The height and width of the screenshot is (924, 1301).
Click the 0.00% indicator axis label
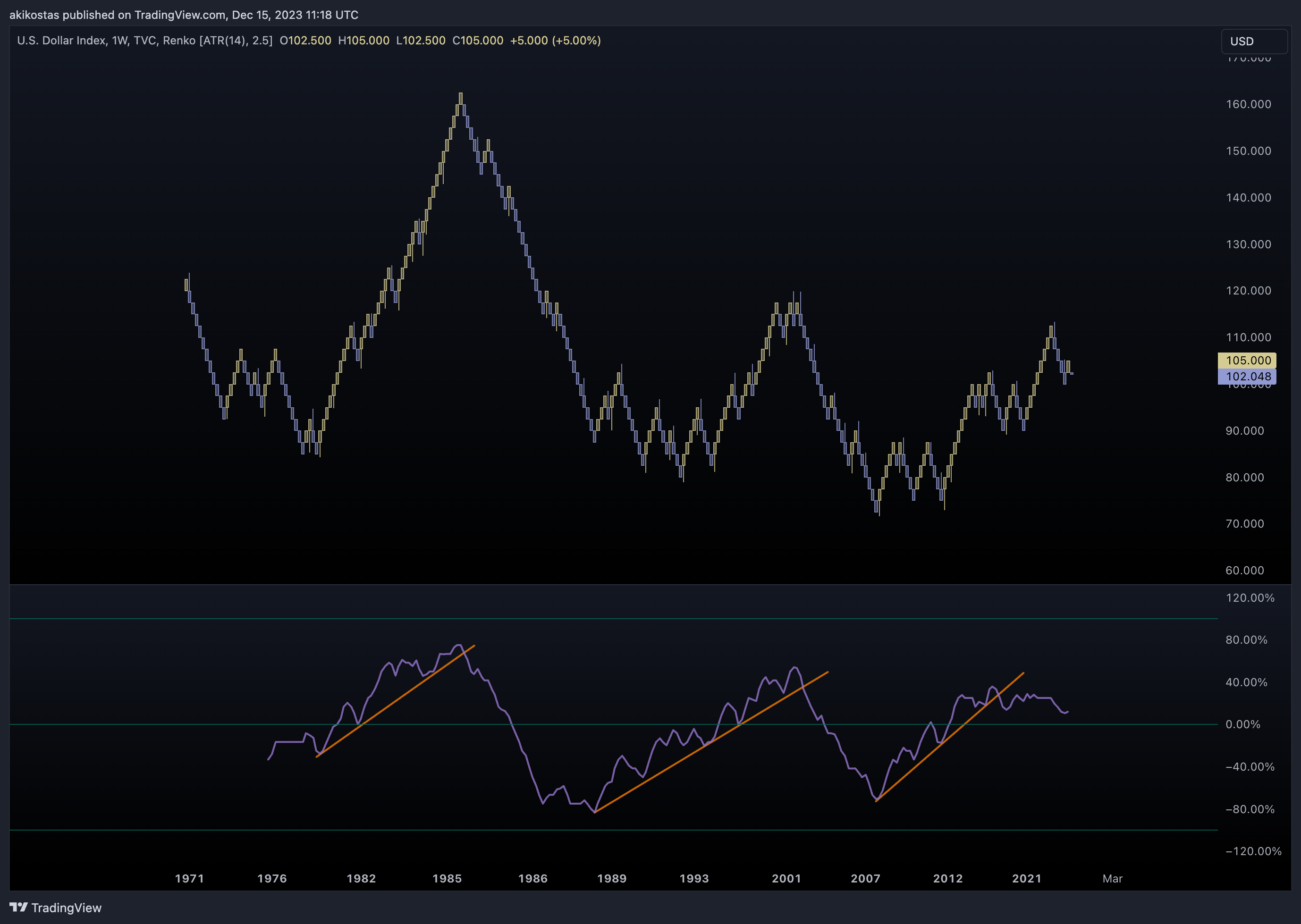[1243, 724]
